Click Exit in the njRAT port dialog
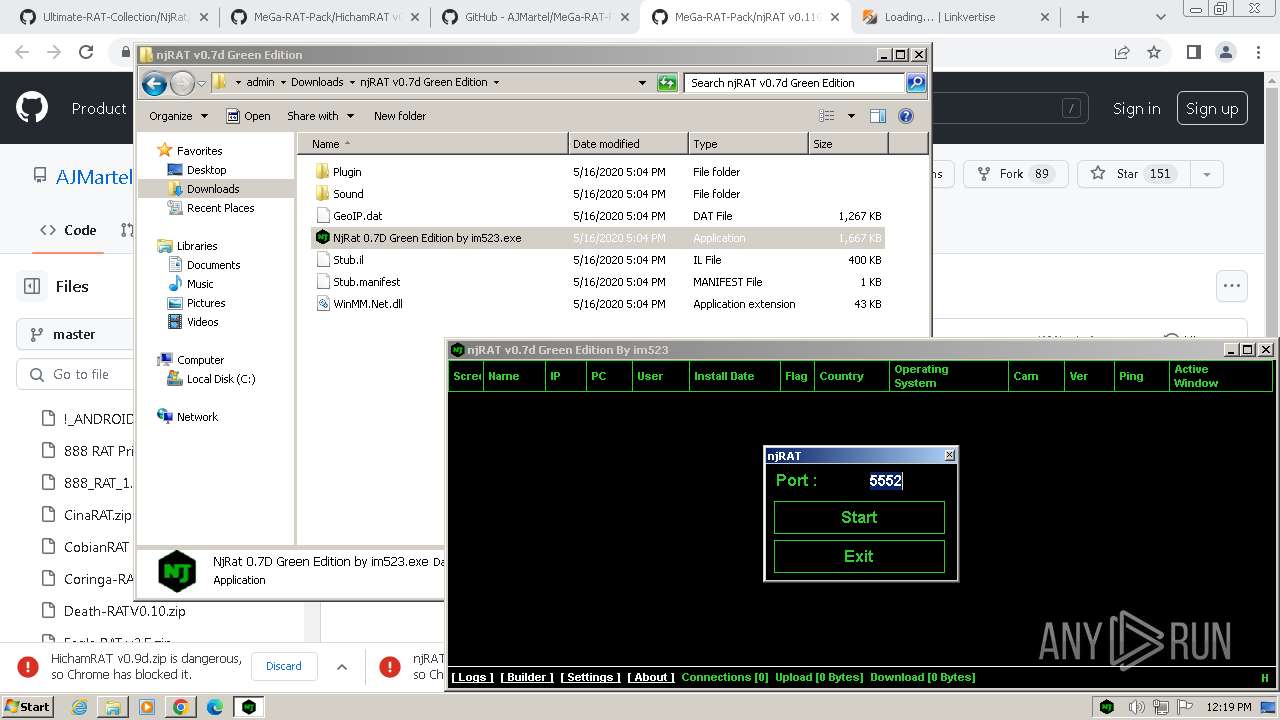The image size is (1280, 720). tap(859, 556)
